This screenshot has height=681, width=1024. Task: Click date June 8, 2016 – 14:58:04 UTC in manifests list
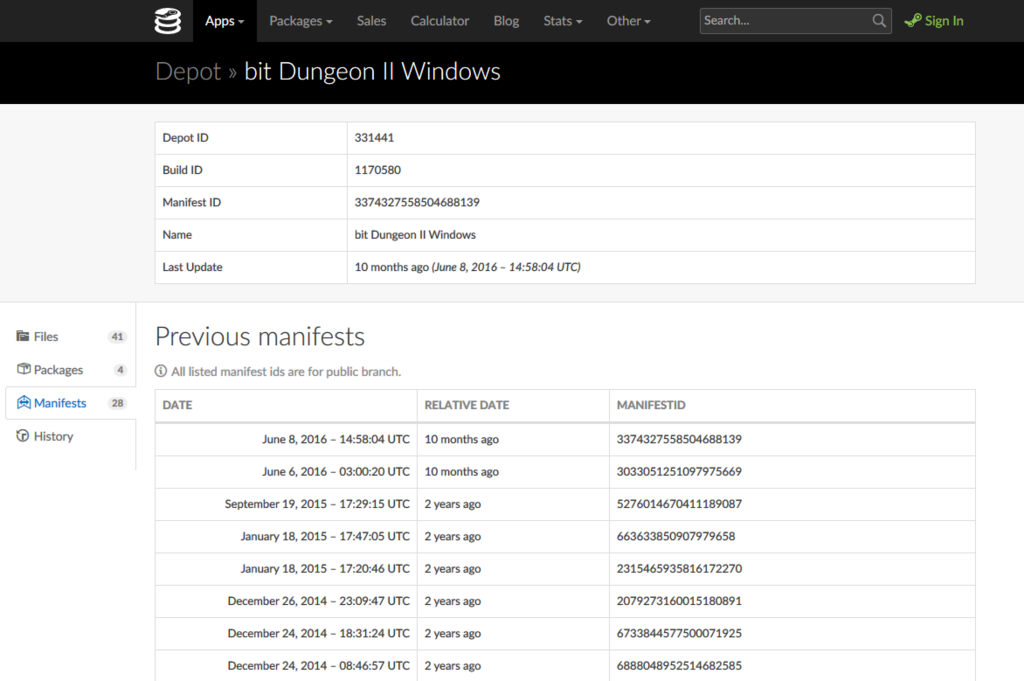(x=336, y=439)
